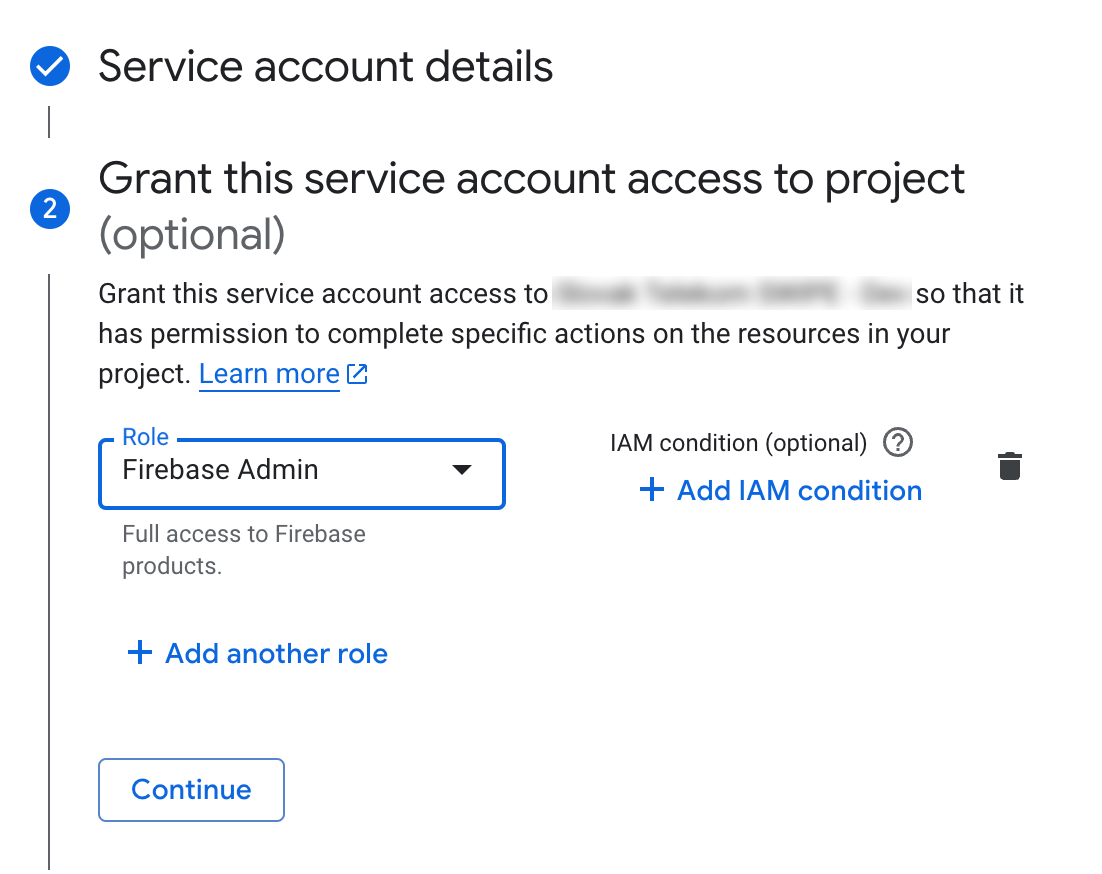This screenshot has width=1102, height=874.
Task: Click the Full access to Firebase products description
Action: 243,550
